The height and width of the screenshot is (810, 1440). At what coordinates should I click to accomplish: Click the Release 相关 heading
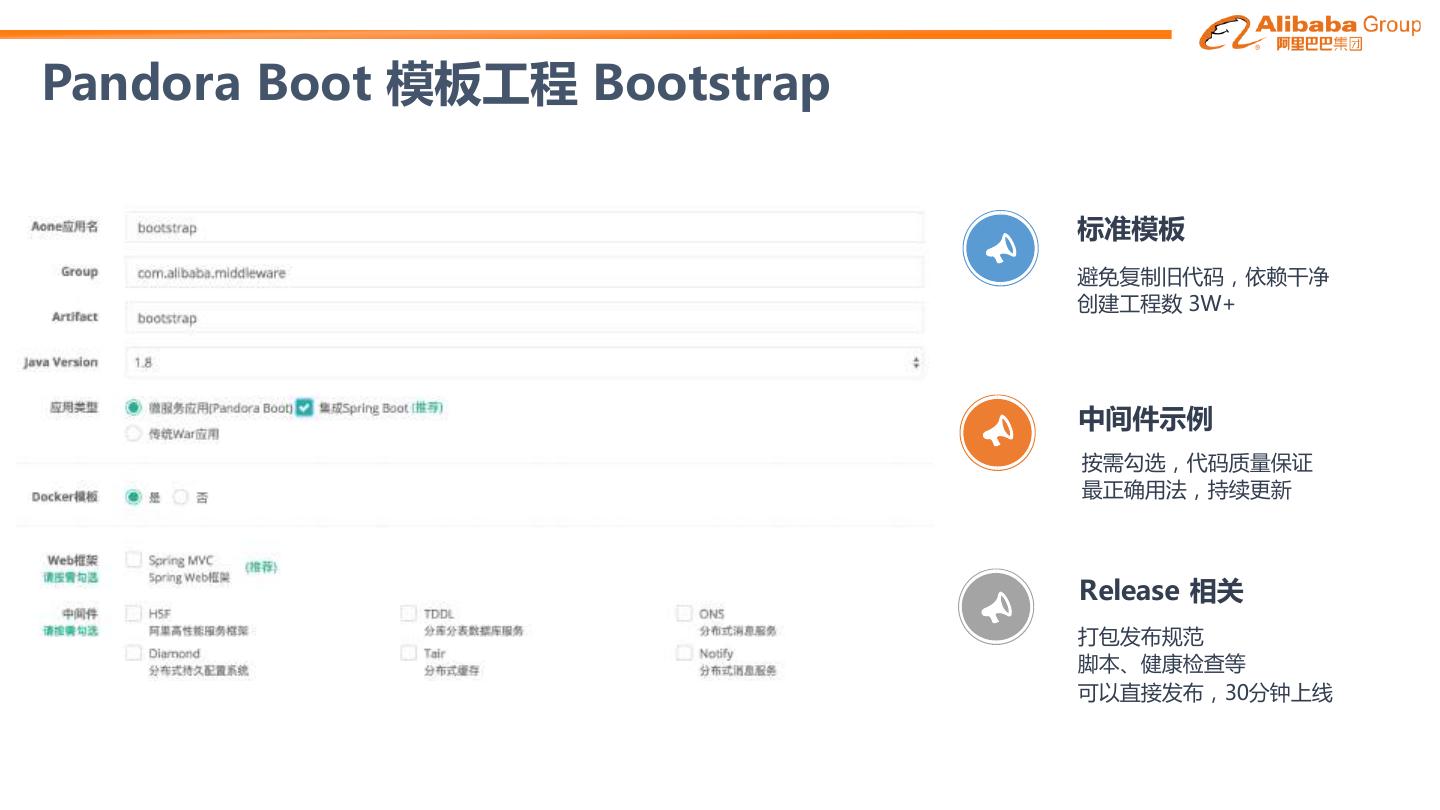pos(1161,591)
